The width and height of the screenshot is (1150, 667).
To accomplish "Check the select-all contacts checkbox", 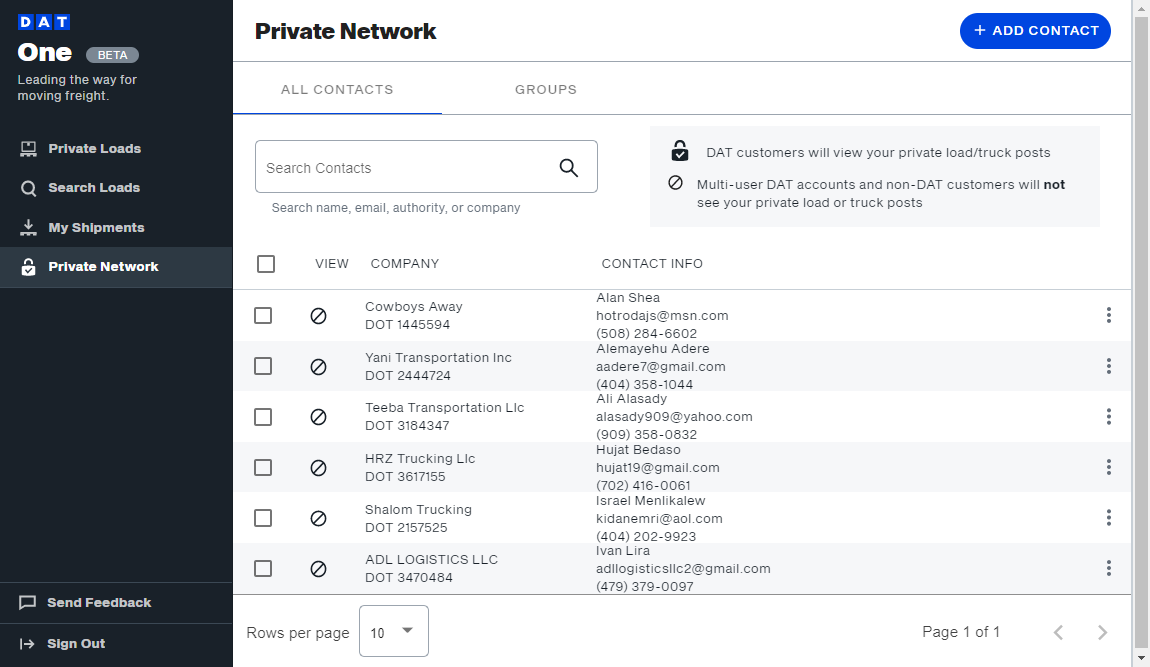I will pyautogui.click(x=265, y=263).
